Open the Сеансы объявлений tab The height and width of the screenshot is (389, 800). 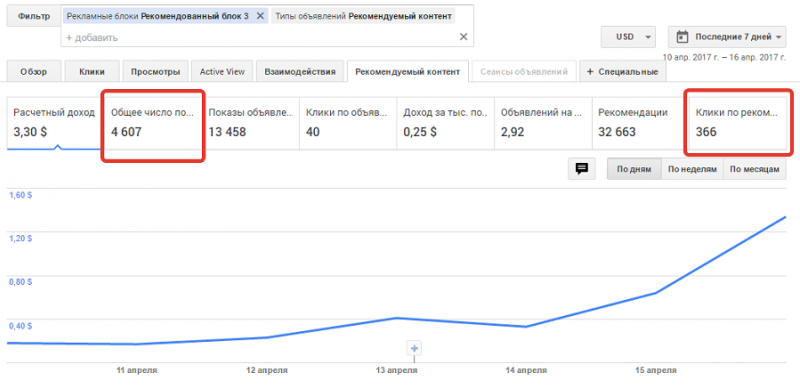click(524, 72)
